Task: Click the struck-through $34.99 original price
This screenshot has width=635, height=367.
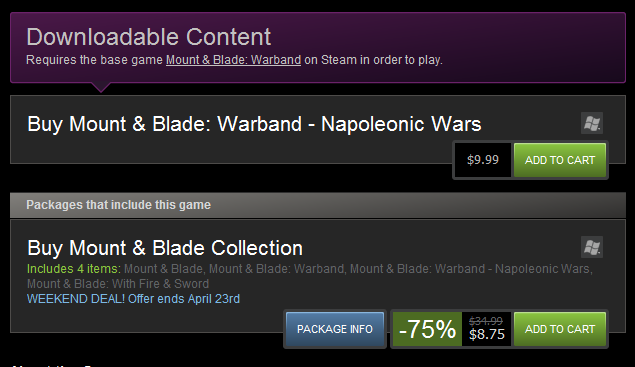Action: [x=486, y=321]
